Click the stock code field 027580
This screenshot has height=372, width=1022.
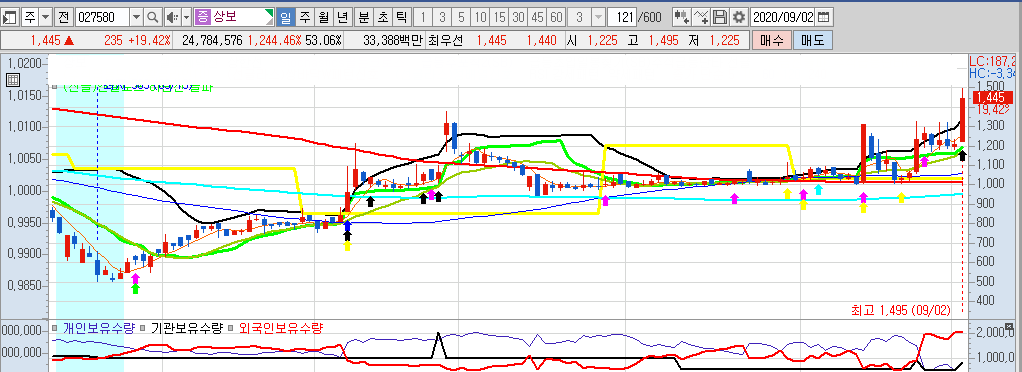pos(102,16)
